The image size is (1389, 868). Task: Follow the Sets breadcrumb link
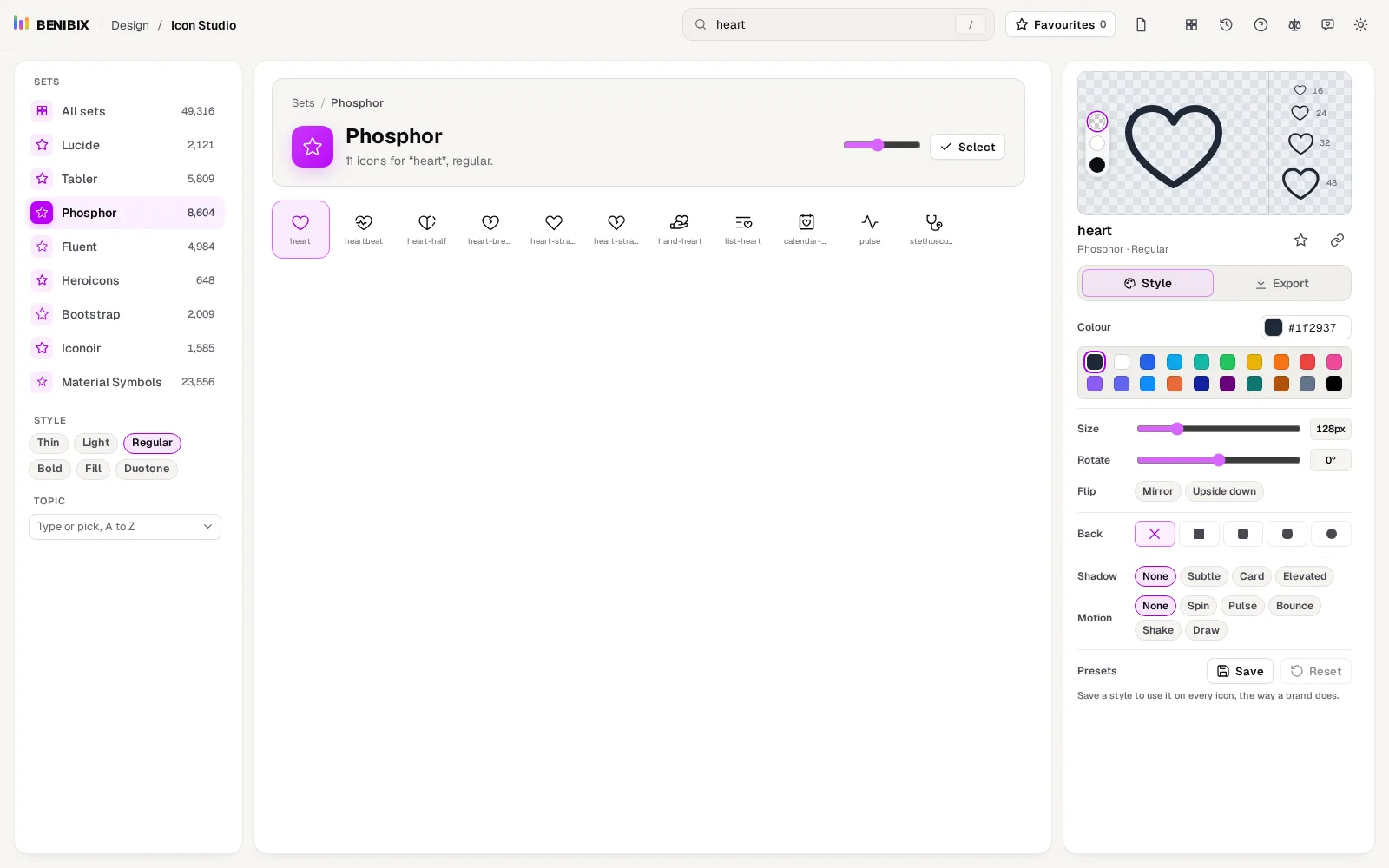pos(303,102)
